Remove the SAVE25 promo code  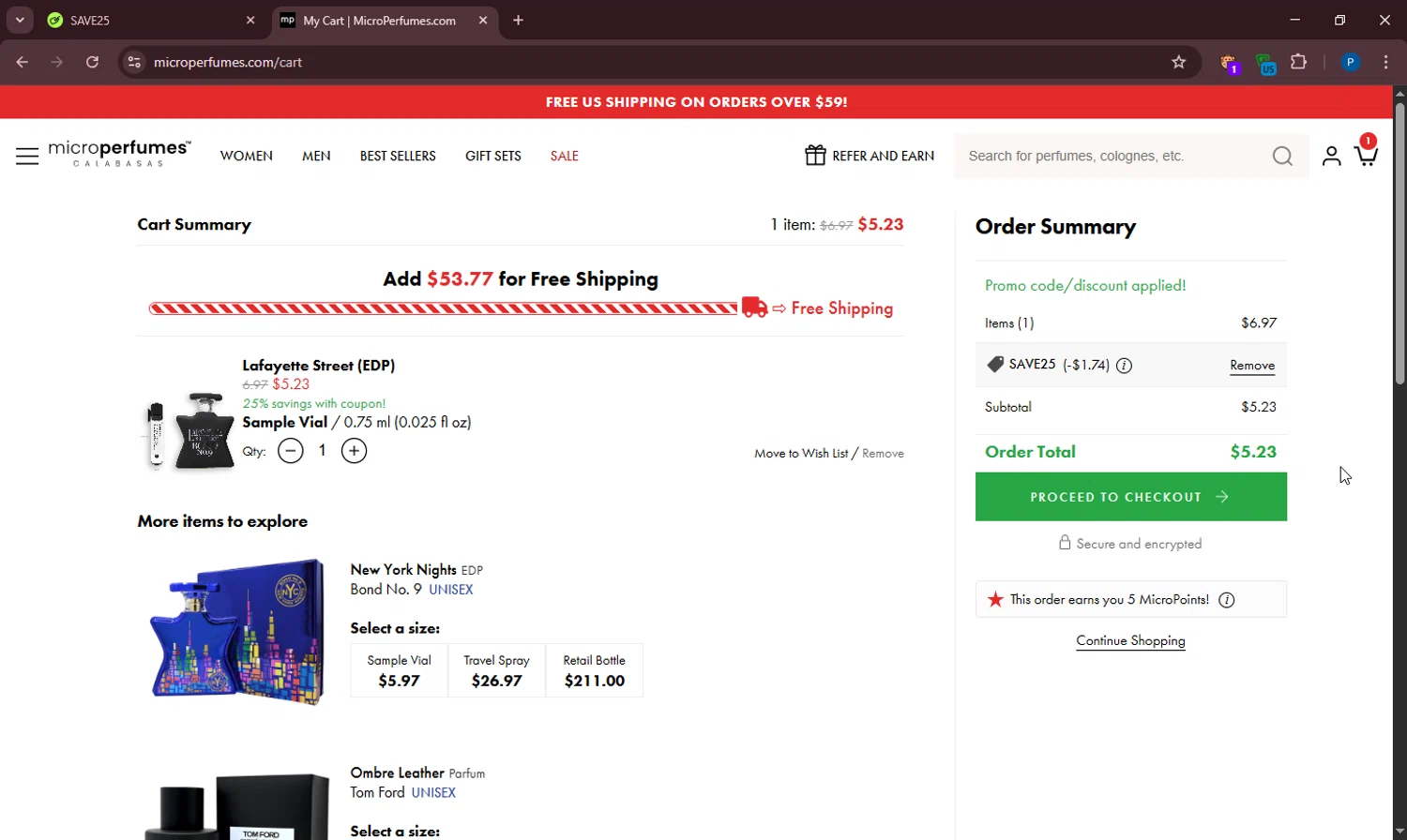point(1252,366)
